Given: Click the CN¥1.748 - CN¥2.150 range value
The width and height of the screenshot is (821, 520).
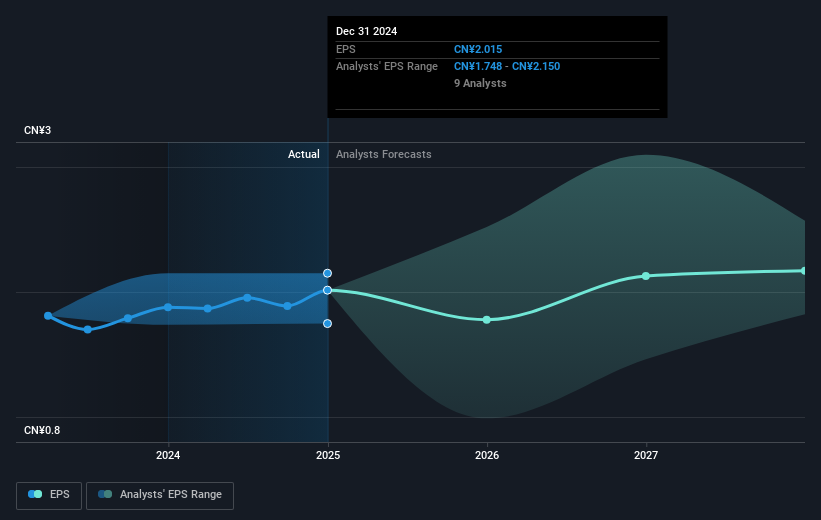Looking at the screenshot, I should click(x=507, y=67).
